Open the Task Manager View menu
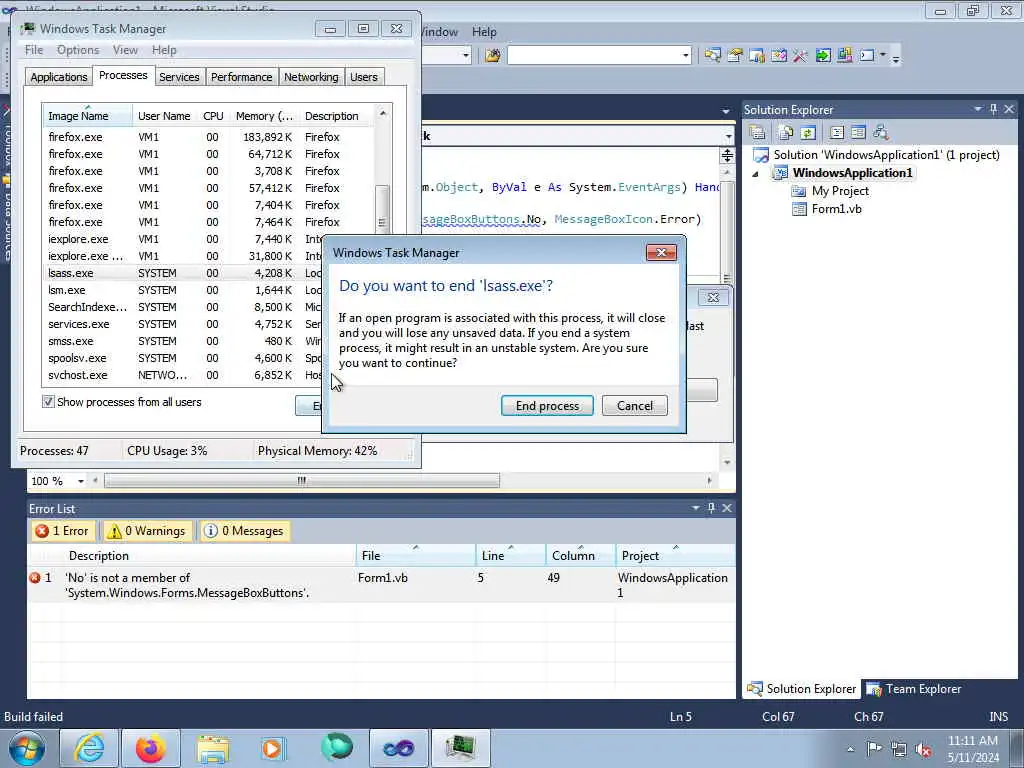The height and width of the screenshot is (768, 1024). [x=125, y=50]
